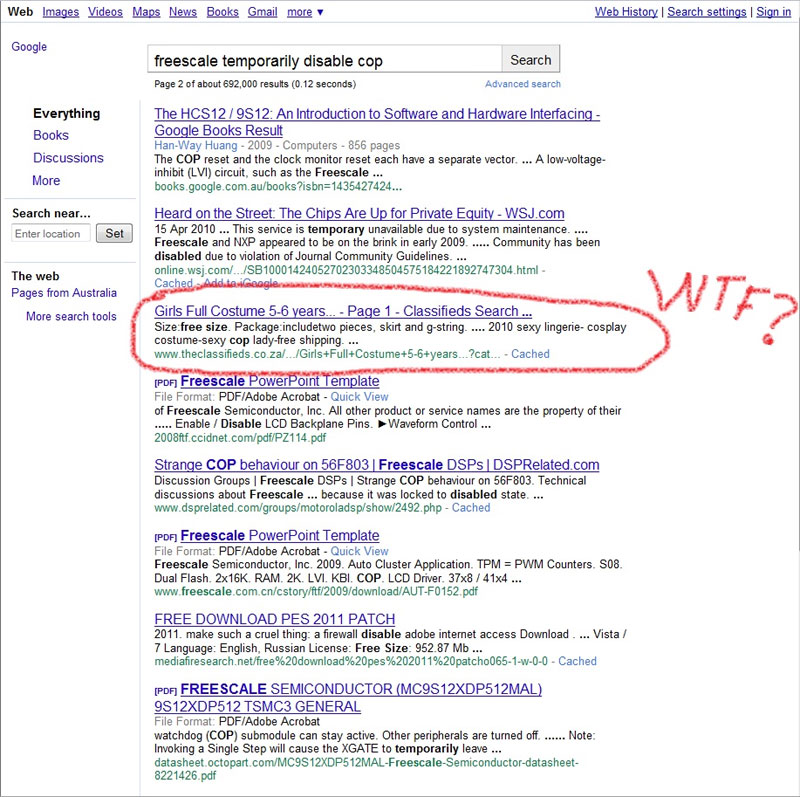Focus the search query input field

[324, 60]
